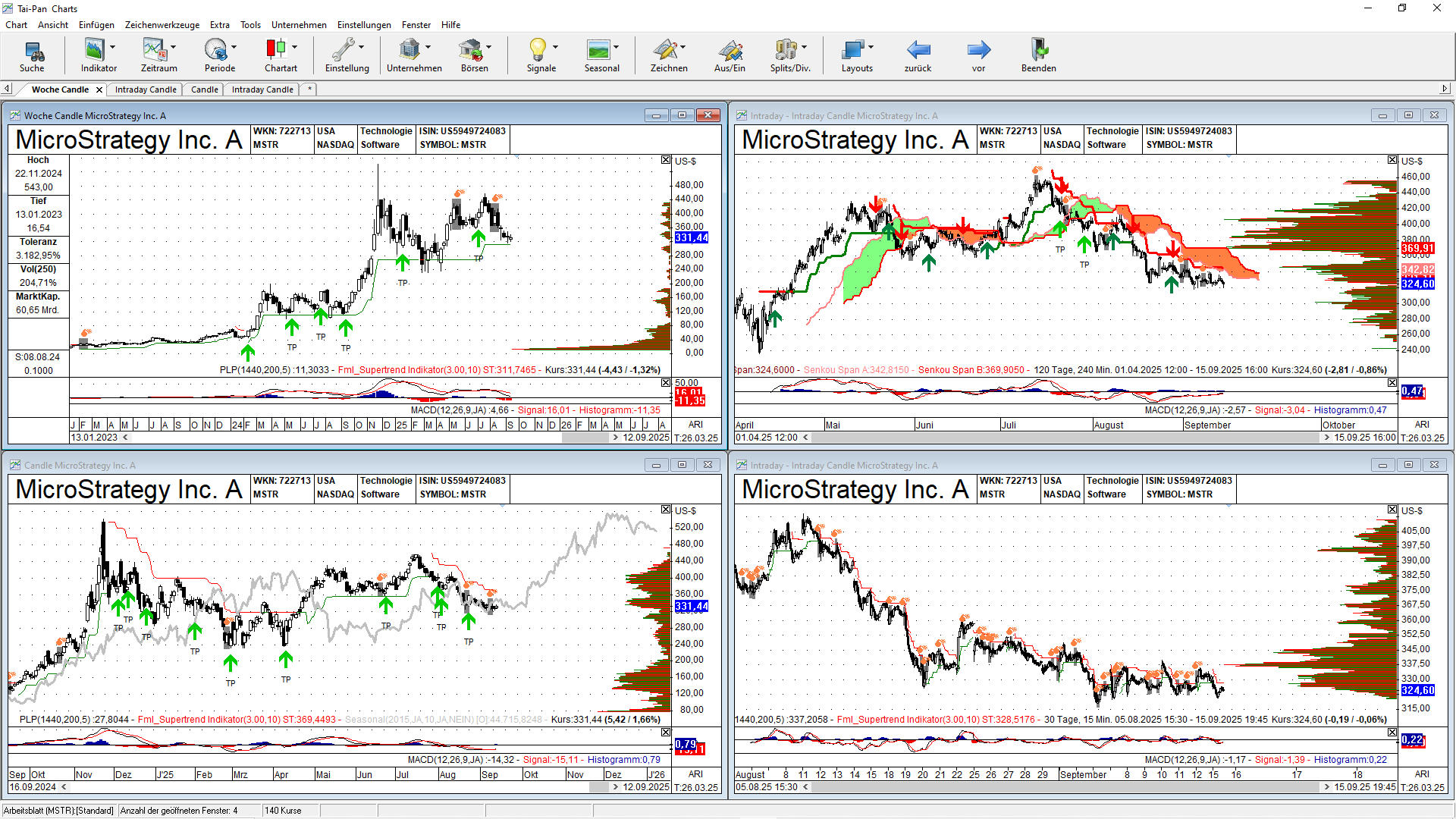
Task: Toggle ARI scale button in top-left chart
Action: [695, 425]
